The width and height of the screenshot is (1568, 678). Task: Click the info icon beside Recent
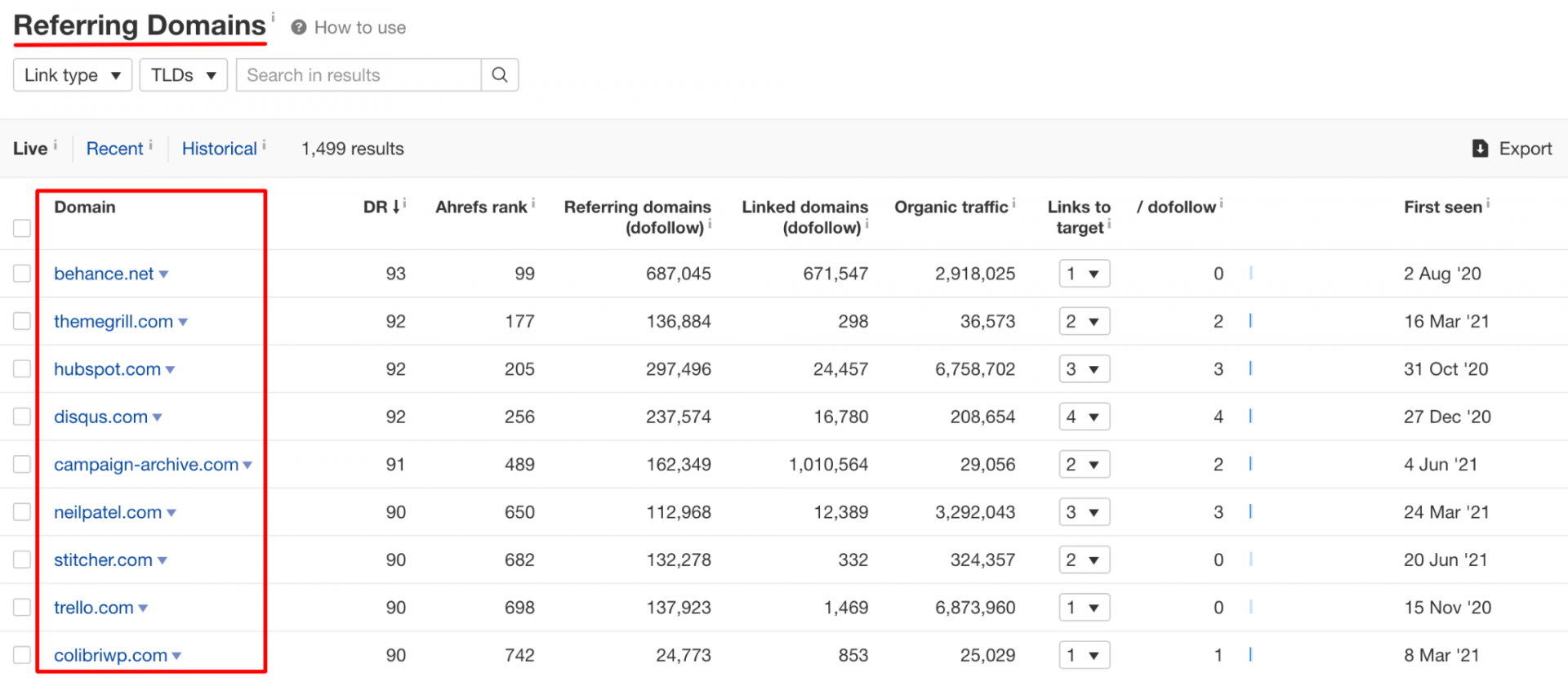coord(151,145)
